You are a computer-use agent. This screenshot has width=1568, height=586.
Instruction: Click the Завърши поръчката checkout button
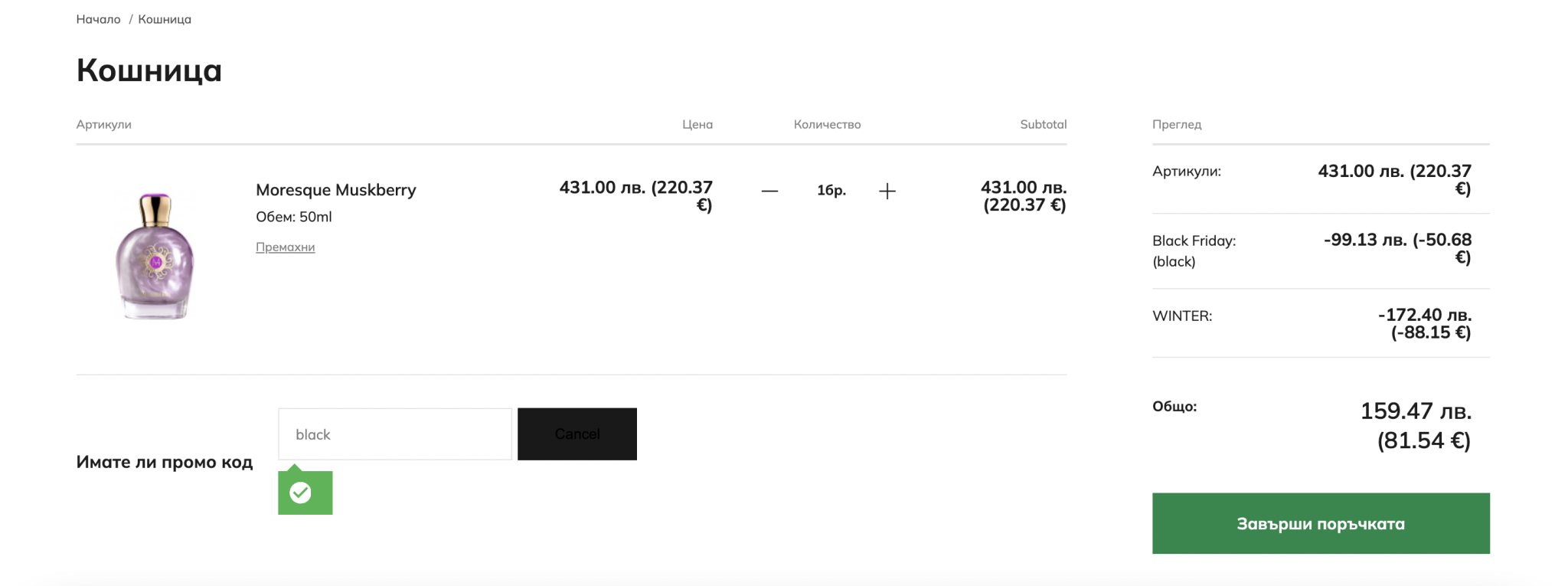(1320, 523)
